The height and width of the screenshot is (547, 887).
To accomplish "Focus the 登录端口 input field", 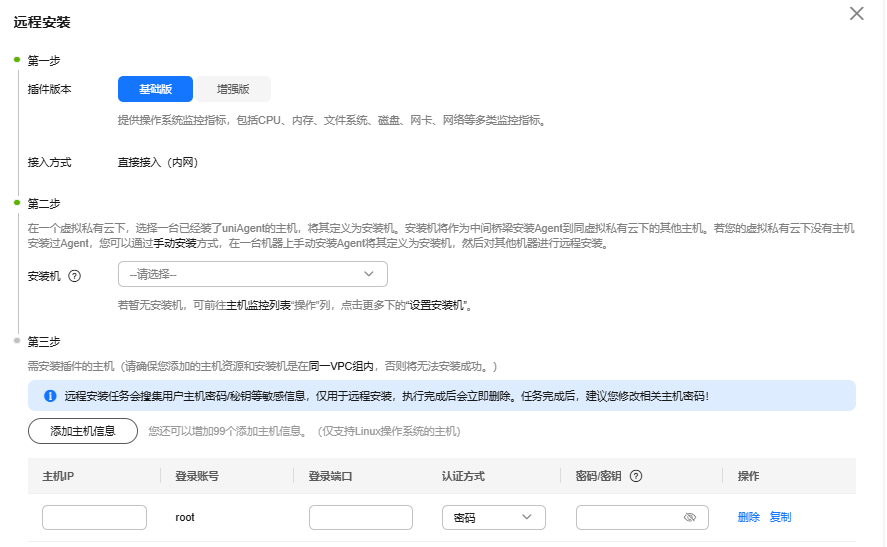I will (x=361, y=518).
